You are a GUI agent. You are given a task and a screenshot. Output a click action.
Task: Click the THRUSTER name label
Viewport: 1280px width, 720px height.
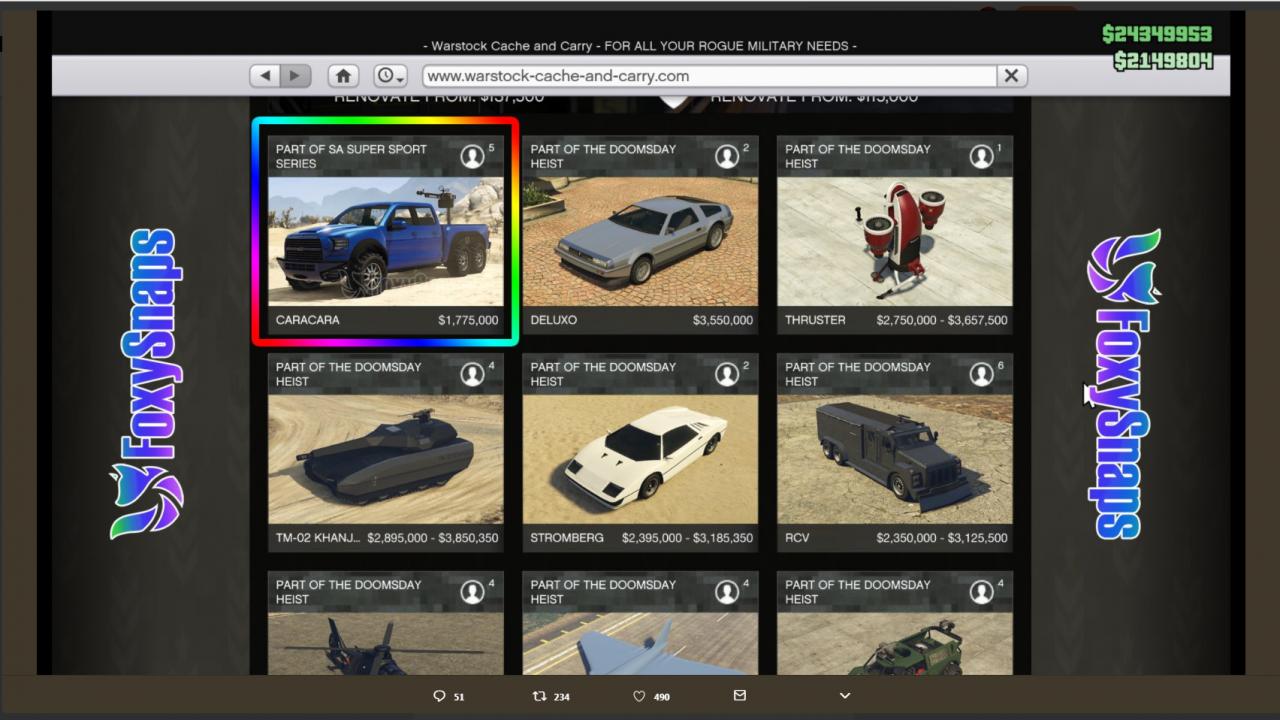coord(815,320)
